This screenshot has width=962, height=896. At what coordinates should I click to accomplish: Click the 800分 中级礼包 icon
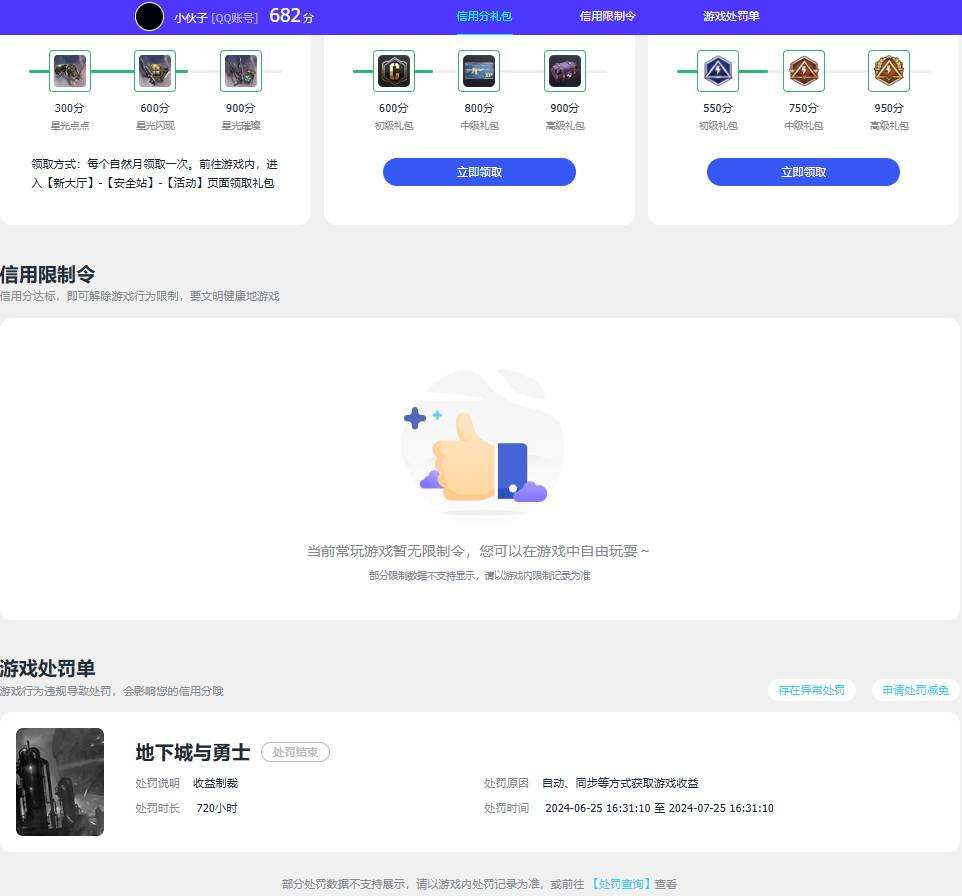click(479, 71)
